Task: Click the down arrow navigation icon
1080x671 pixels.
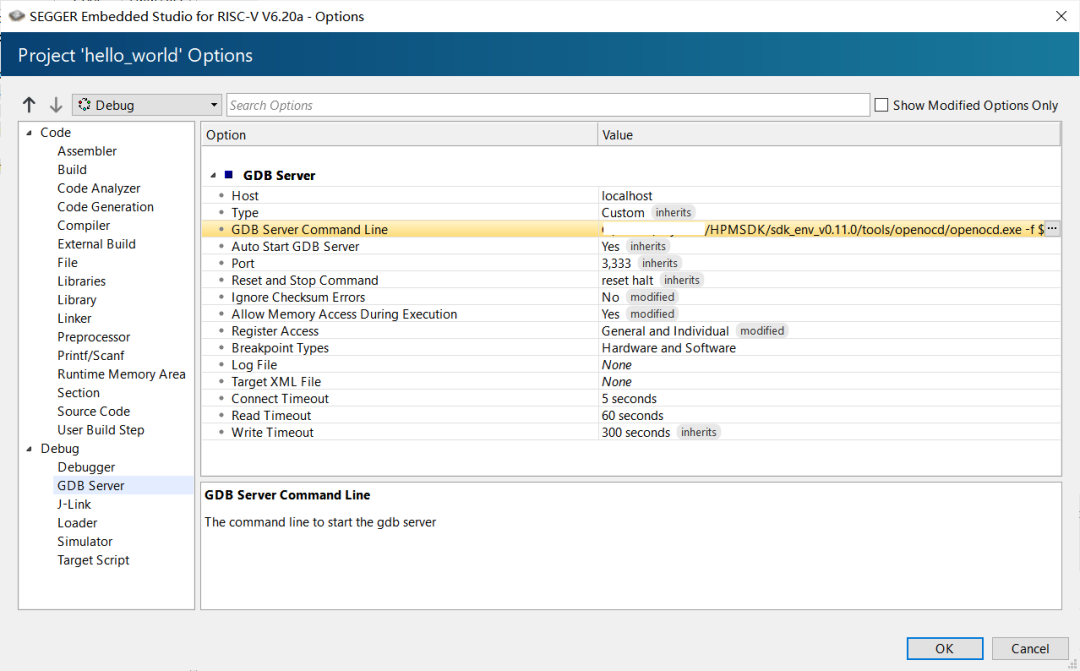Action: (x=56, y=105)
